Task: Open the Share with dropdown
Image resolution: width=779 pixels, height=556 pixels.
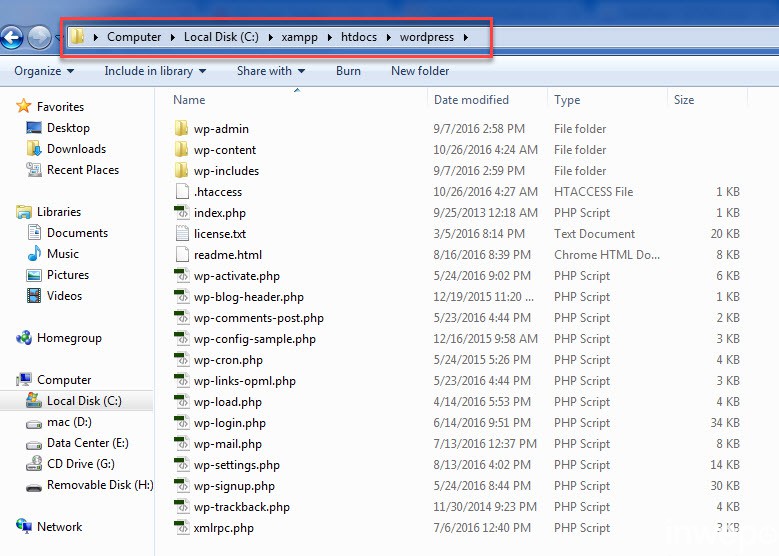Action: coord(271,71)
